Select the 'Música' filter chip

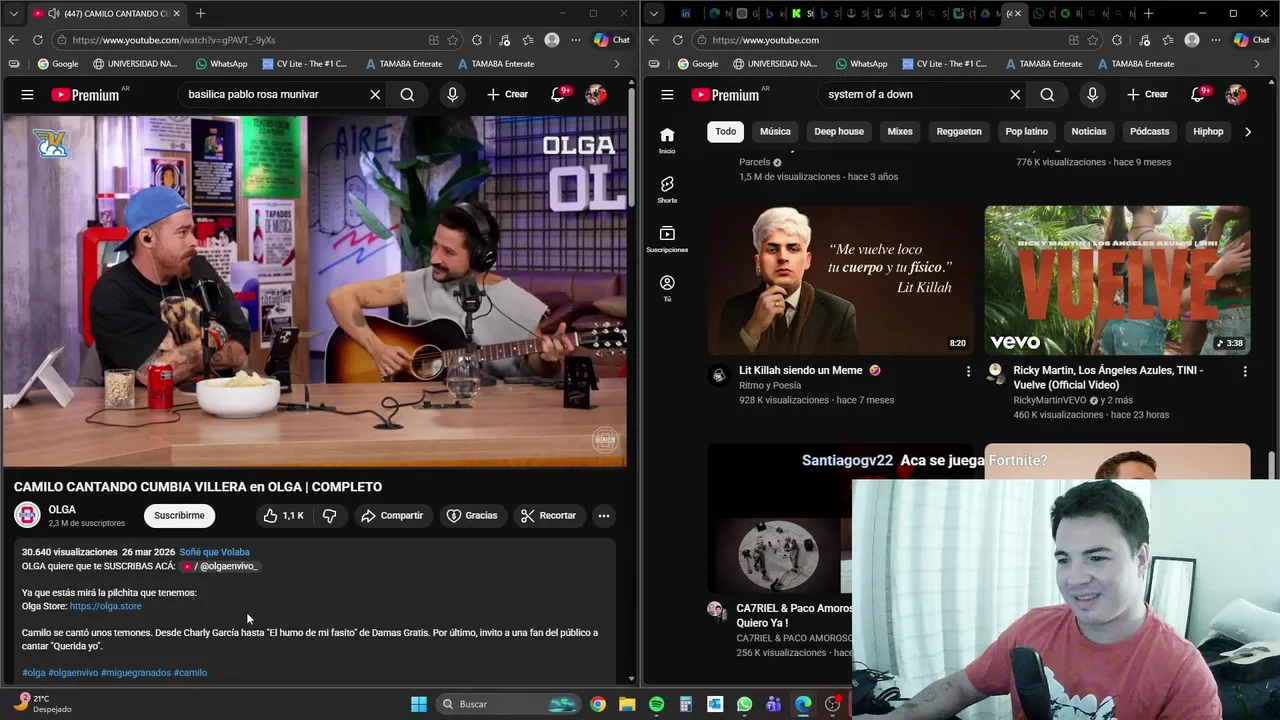click(775, 131)
